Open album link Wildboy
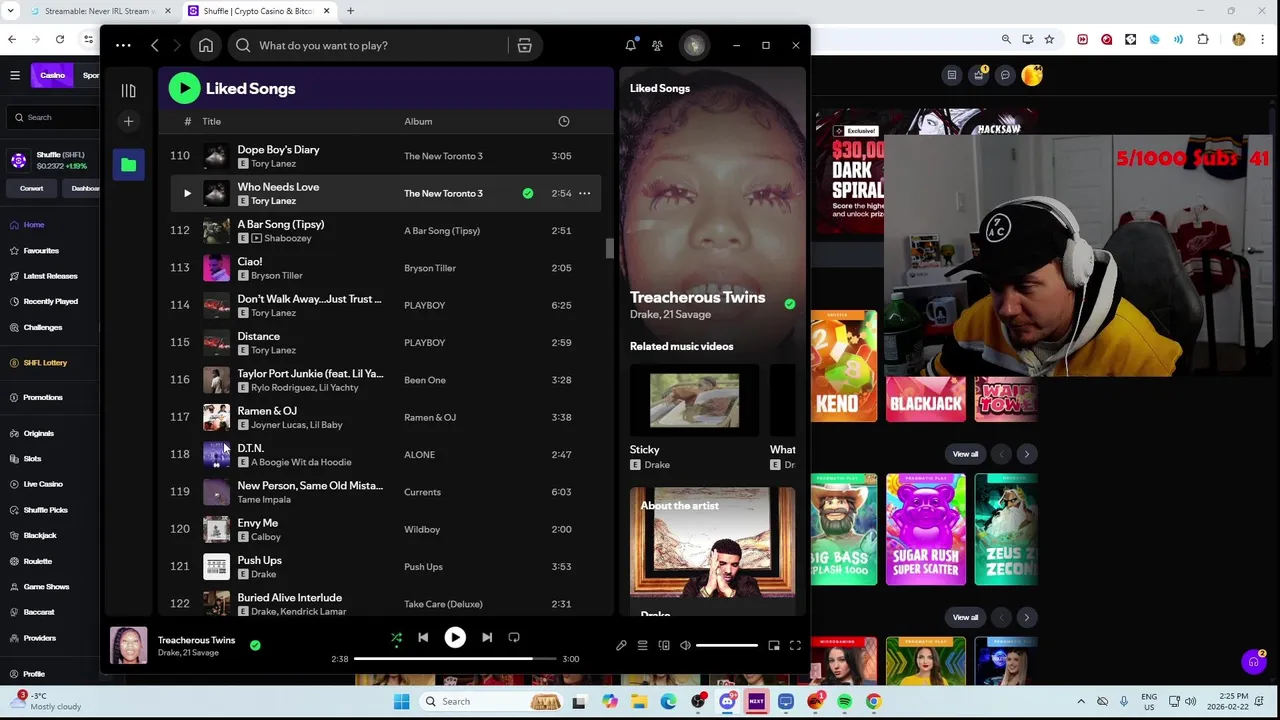 [x=422, y=529]
